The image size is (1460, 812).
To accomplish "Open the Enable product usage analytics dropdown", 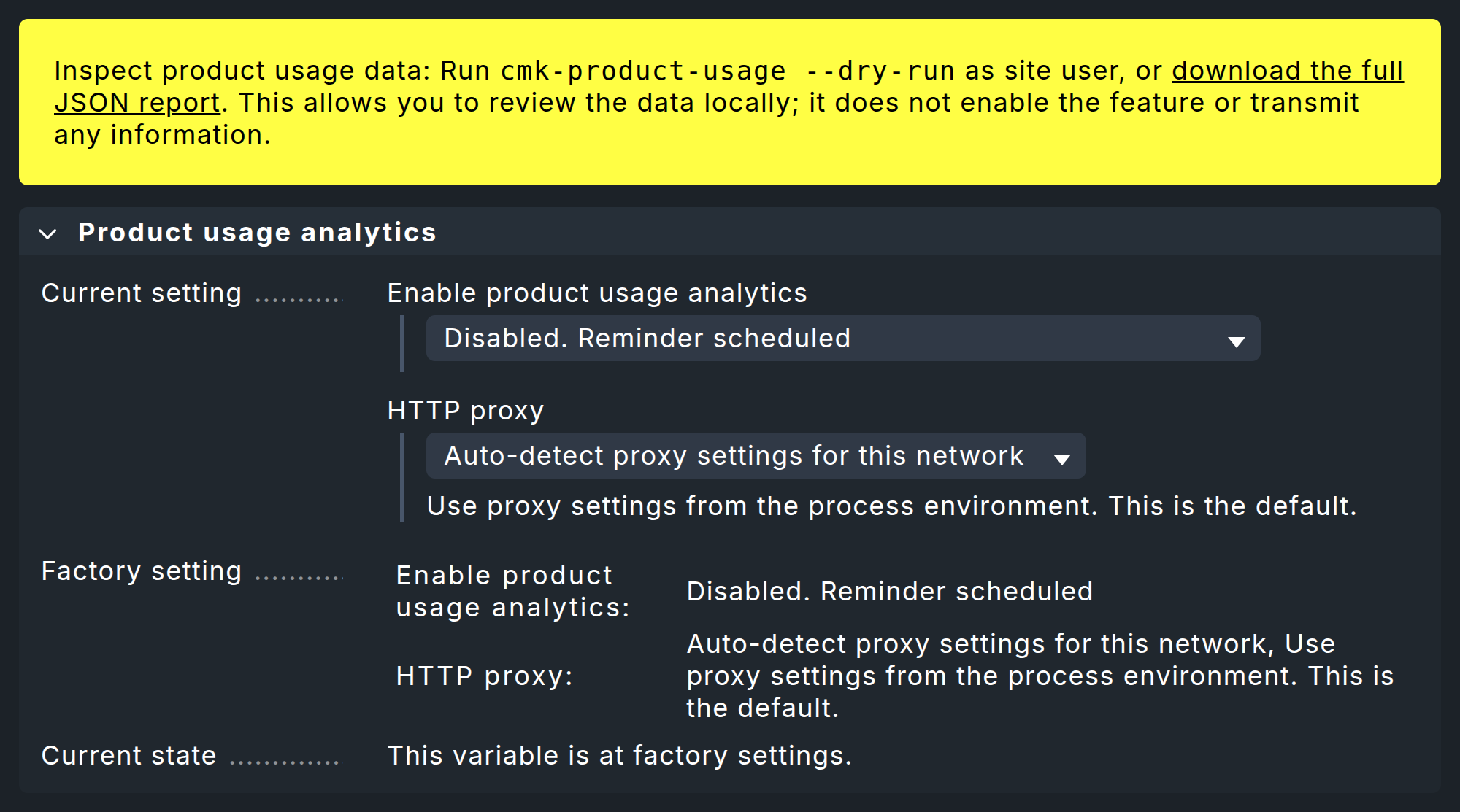I will pos(839,338).
